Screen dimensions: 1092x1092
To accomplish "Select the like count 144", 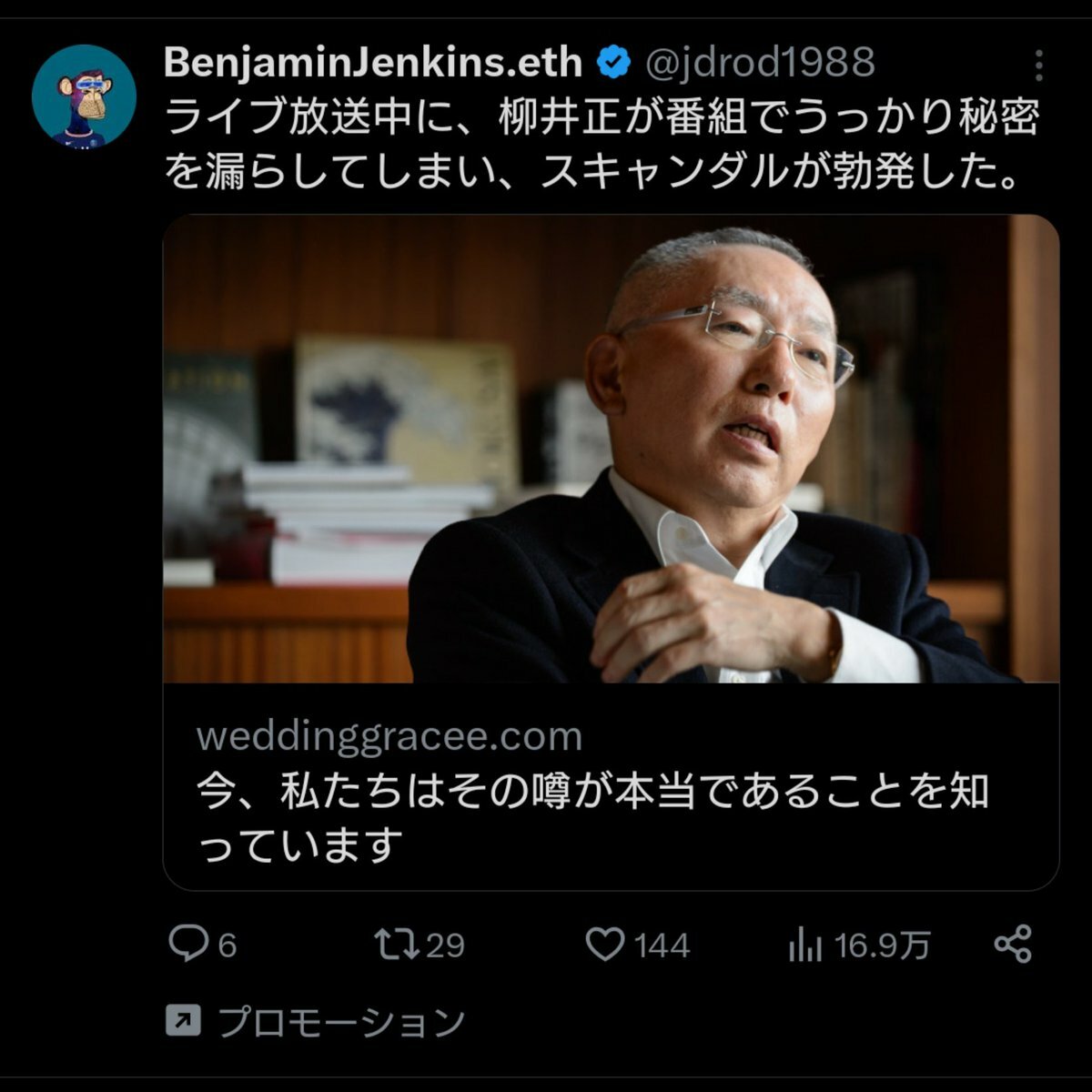I will 662,945.
